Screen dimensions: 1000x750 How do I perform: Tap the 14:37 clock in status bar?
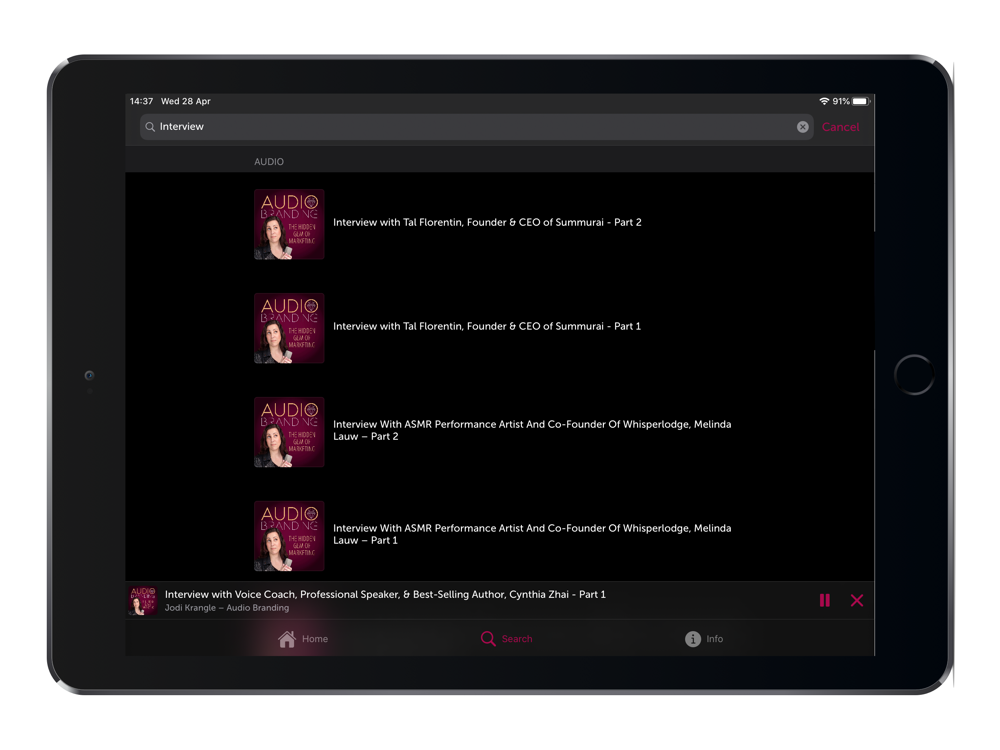click(x=142, y=101)
